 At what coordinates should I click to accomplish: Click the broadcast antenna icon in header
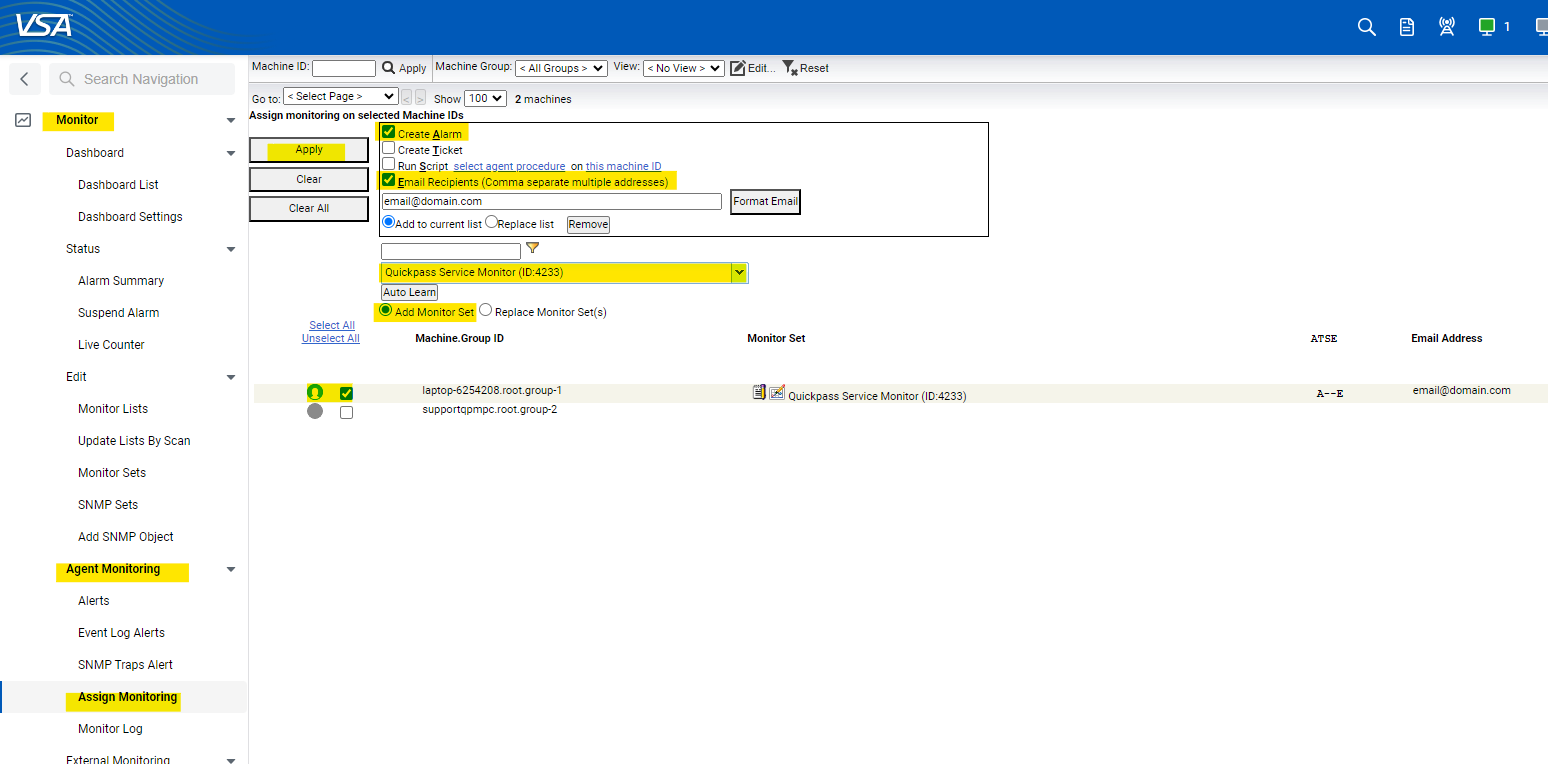(1447, 27)
